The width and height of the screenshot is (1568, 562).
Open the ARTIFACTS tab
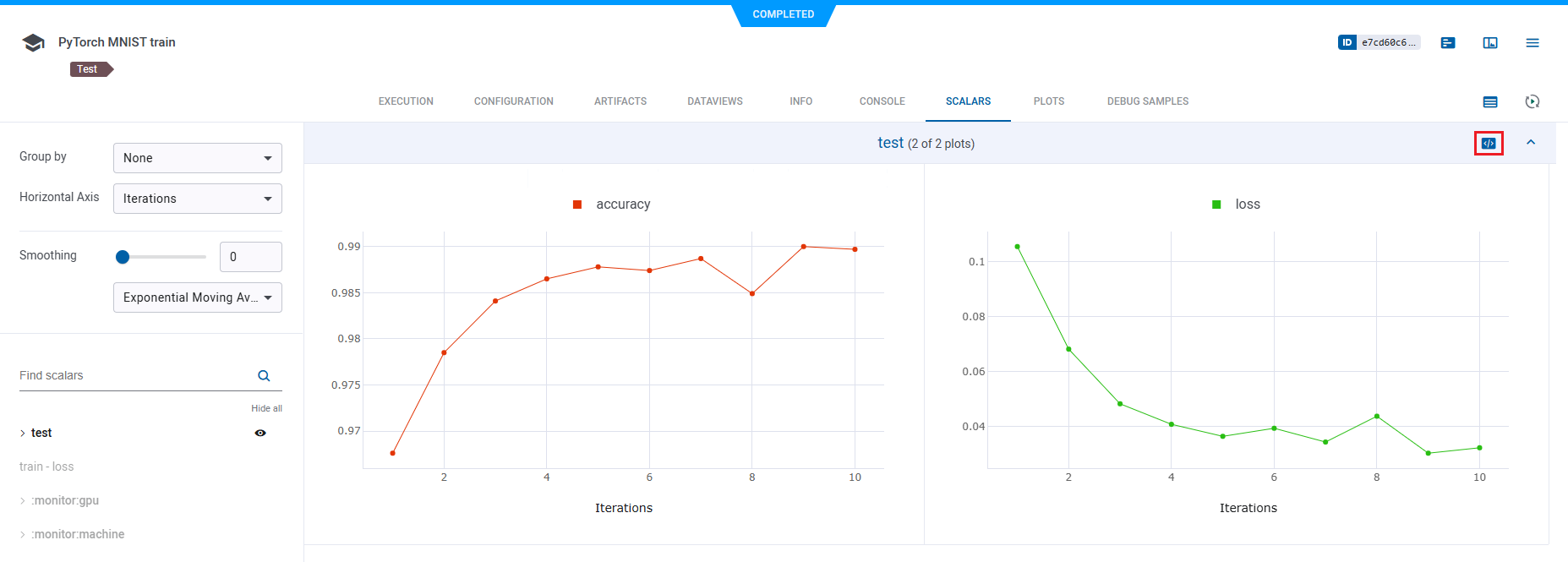620,101
